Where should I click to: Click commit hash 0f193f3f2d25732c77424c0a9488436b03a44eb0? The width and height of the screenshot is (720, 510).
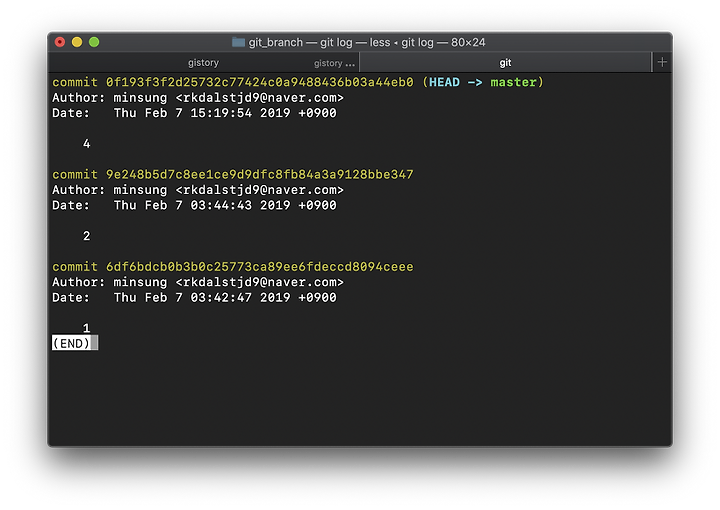(259, 82)
